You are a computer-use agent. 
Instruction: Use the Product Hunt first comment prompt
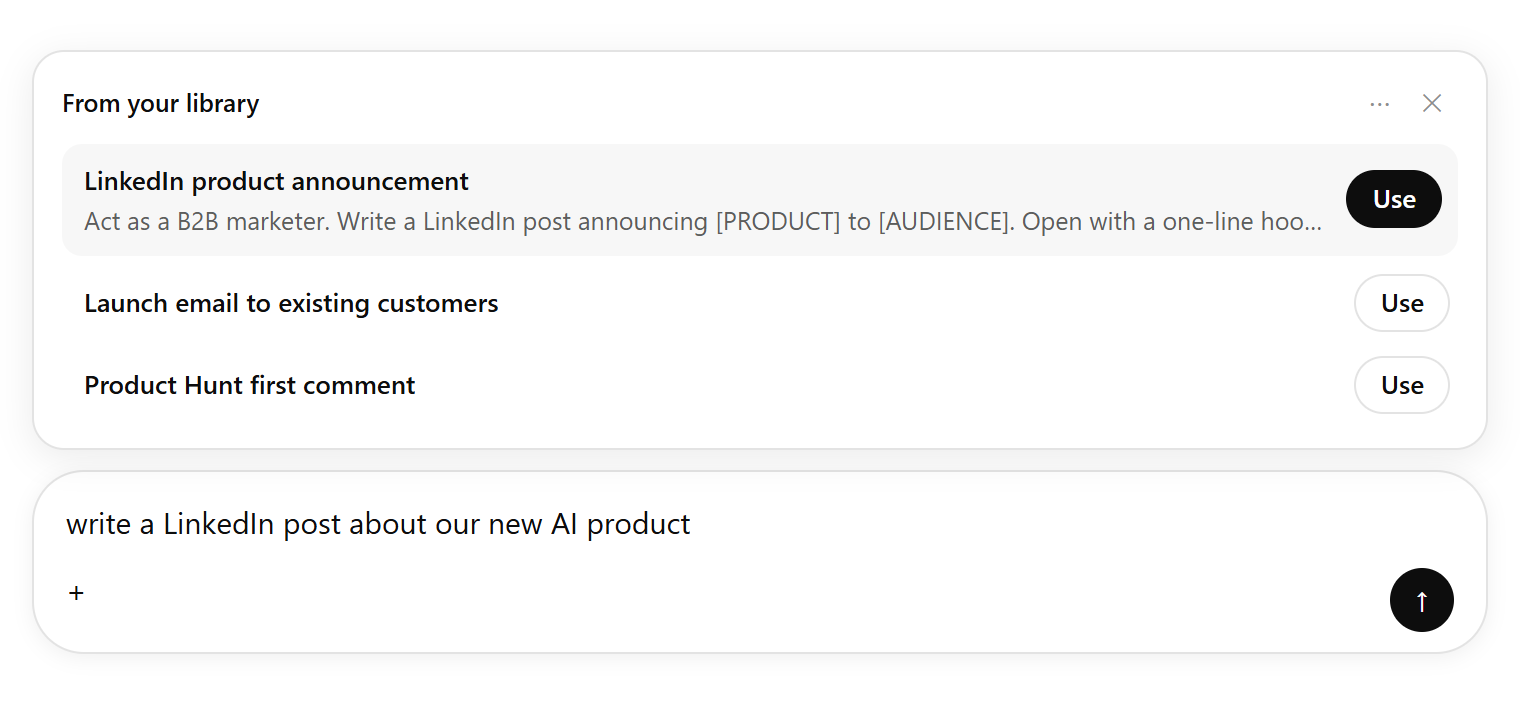point(1402,385)
